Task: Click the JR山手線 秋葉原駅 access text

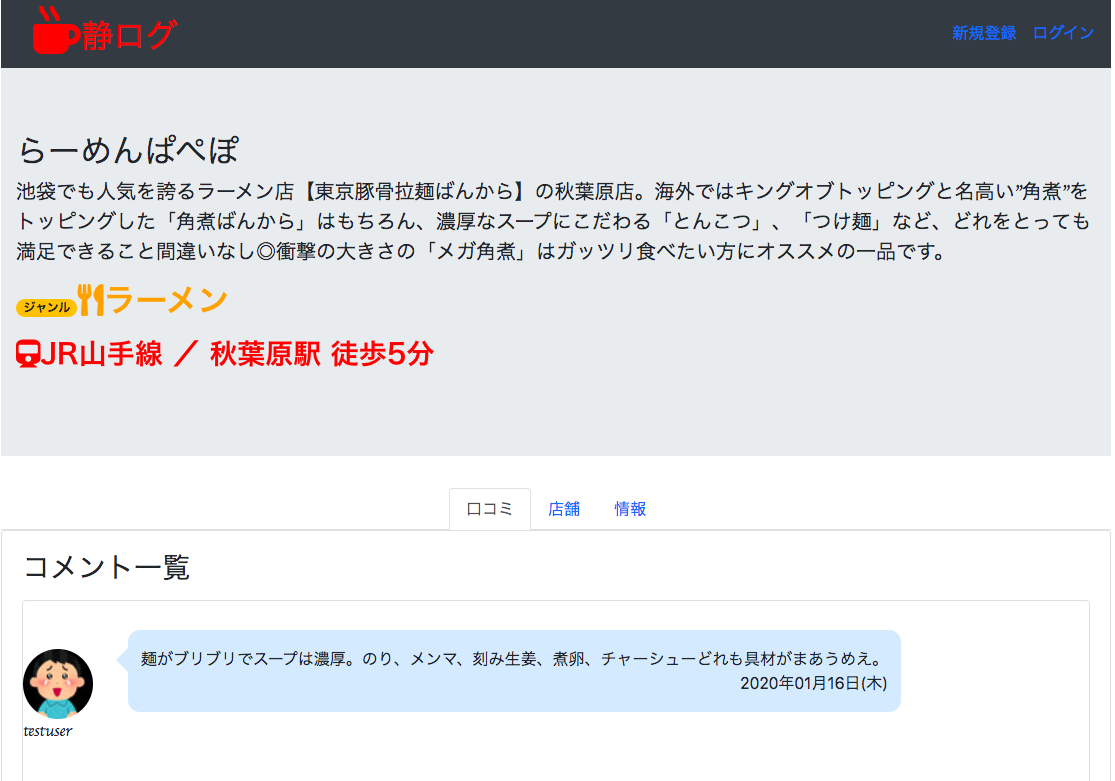Action: coord(237,354)
